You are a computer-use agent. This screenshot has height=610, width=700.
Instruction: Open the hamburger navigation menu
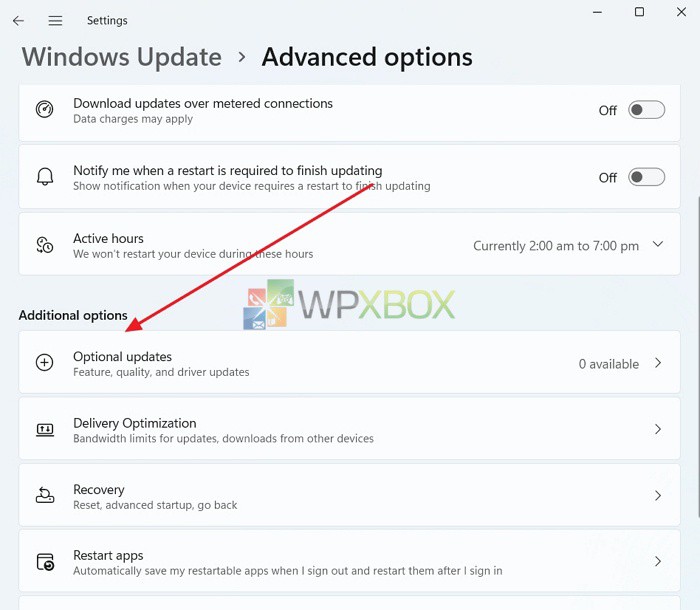[x=55, y=21]
